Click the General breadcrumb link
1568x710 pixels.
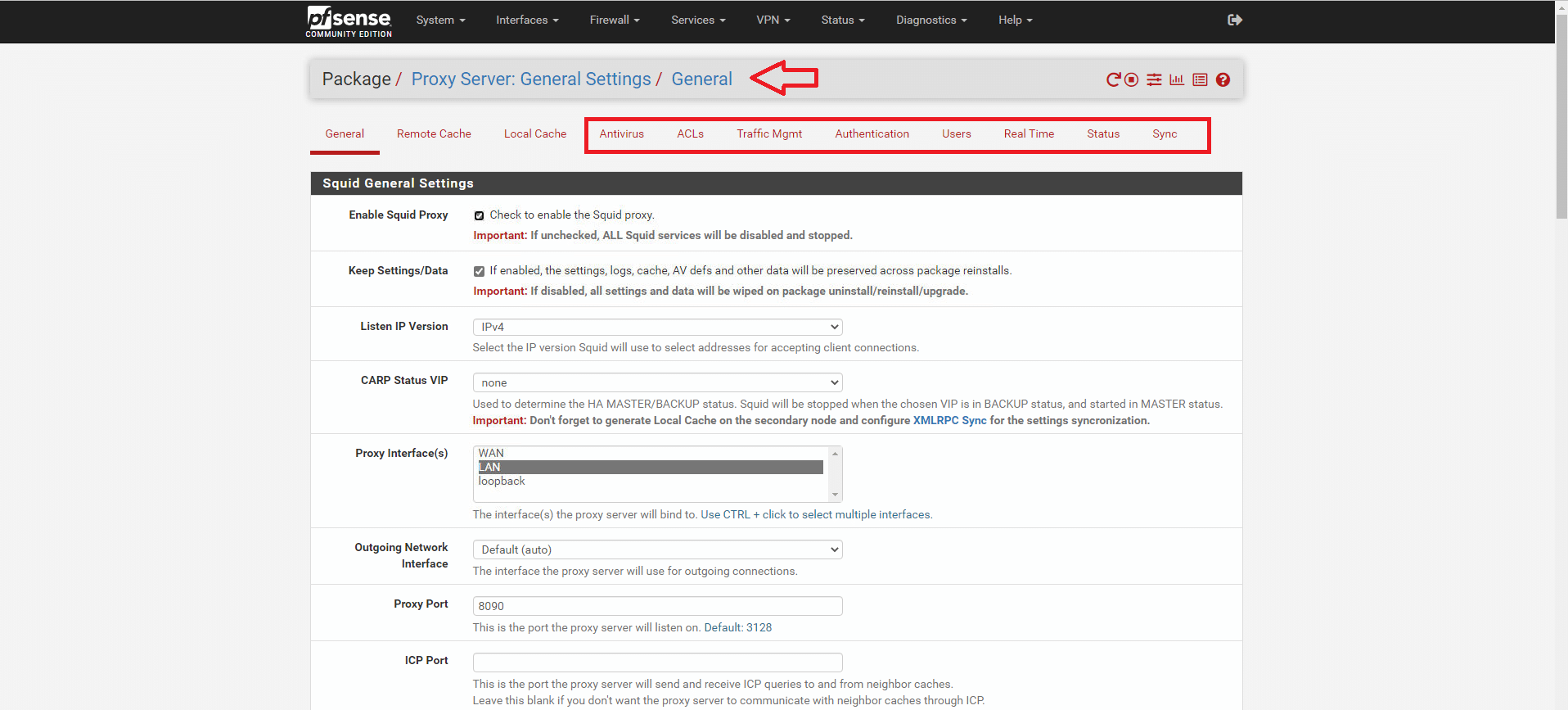[x=701, y=79]
